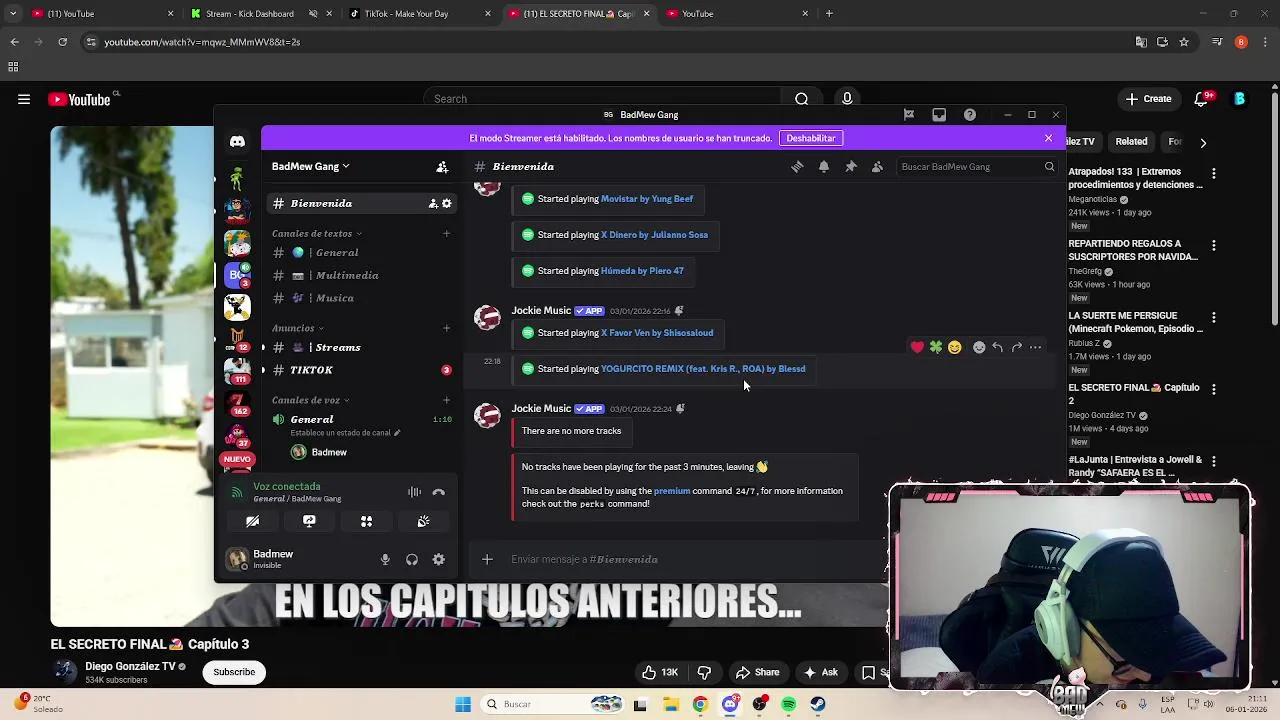Open options for Atrapados! 133 video
This screenshot has height=720, width=1280.
[x=1214, y=174]
